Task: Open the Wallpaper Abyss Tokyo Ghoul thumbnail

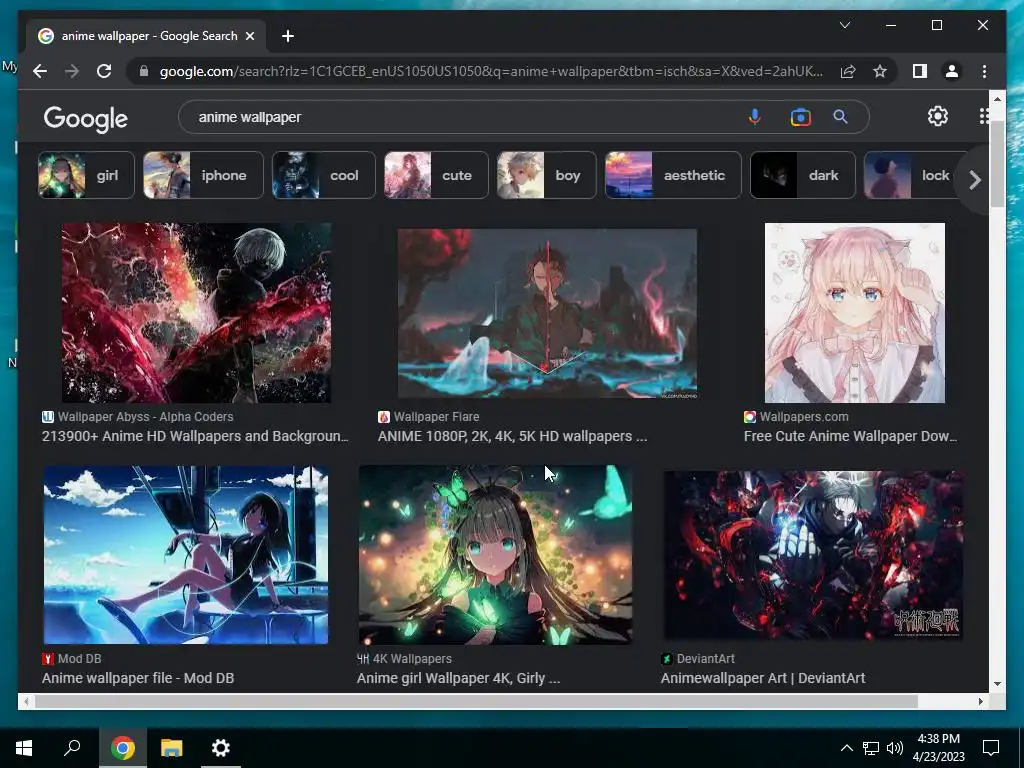Action: point(196,313)
